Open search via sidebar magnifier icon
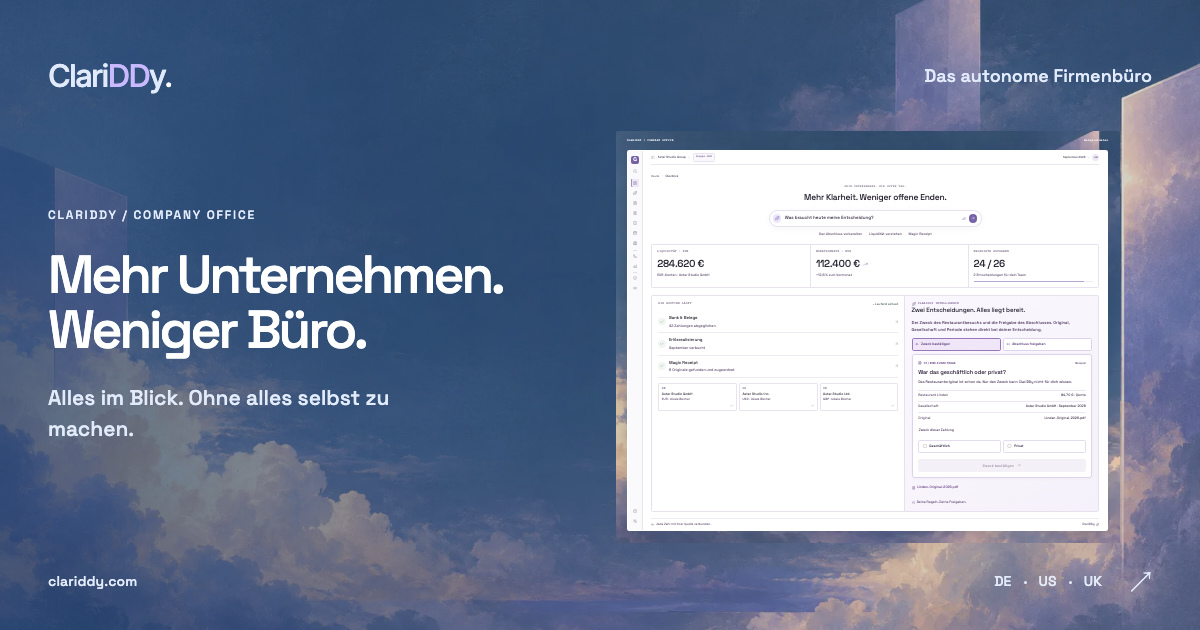This screenshot has height=630, width=1200. 634,172
